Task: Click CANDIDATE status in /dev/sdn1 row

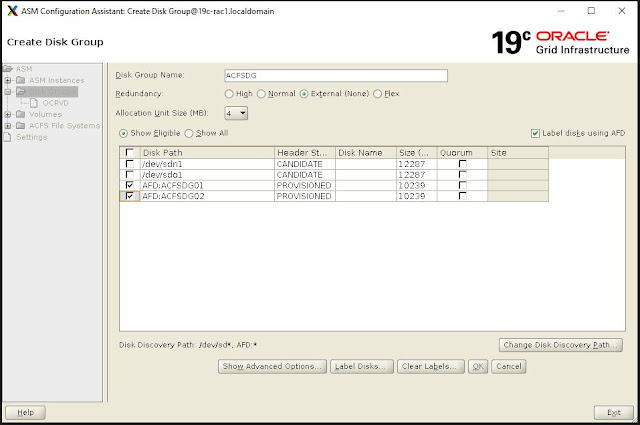Action: click(304, 164)
